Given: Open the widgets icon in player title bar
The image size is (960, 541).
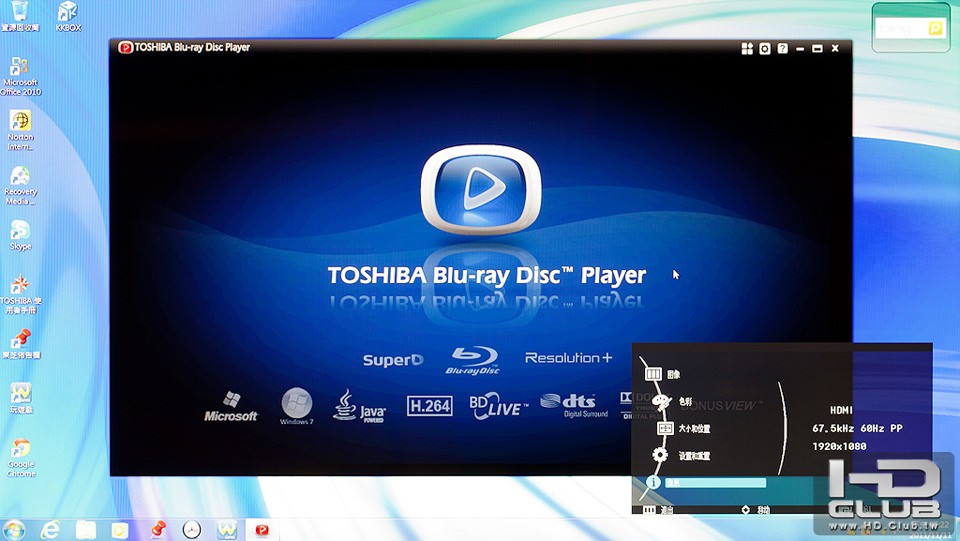Looking at the screenshot, I should [747, 48].
